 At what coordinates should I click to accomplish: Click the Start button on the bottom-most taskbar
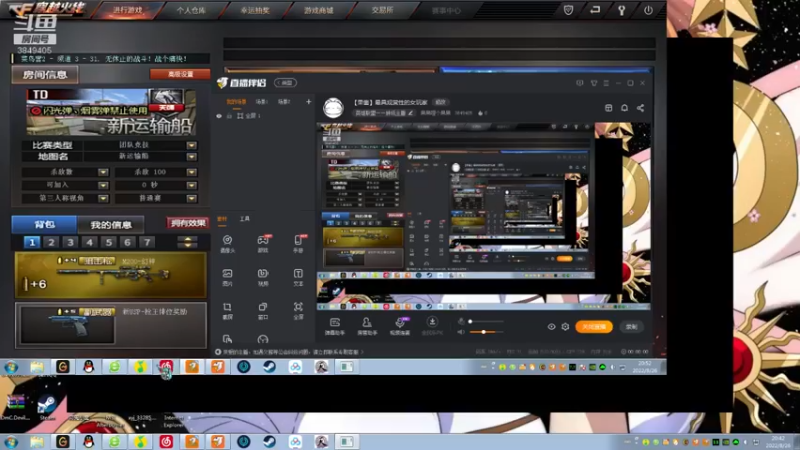(11, 442)
